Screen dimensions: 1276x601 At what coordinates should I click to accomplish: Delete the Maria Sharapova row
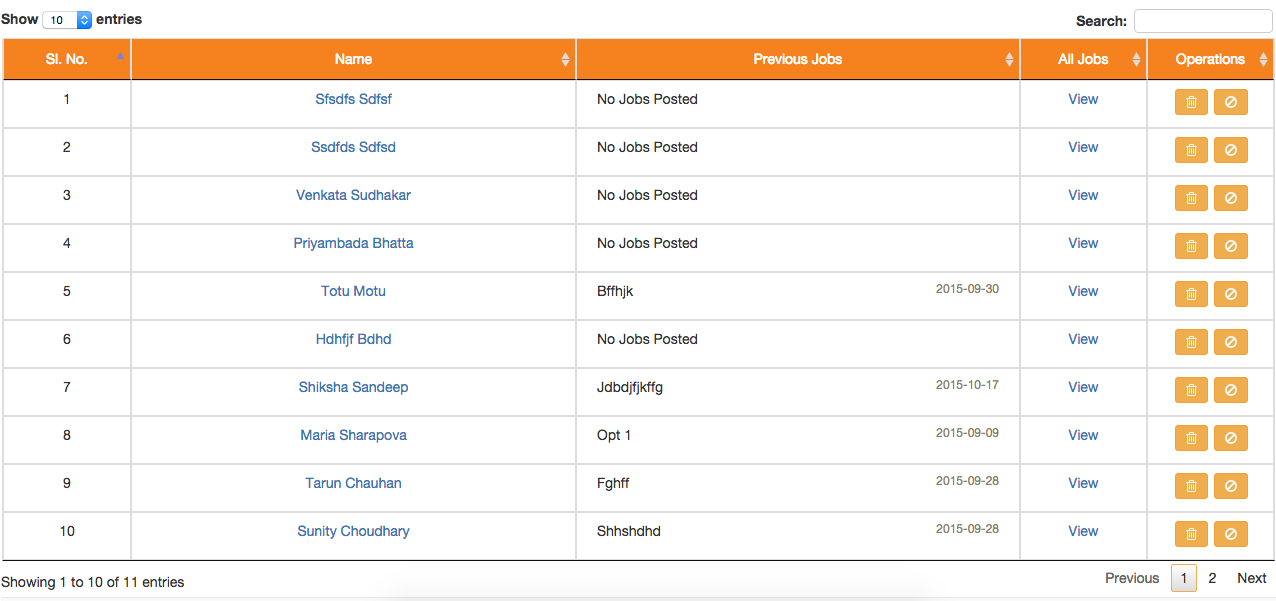(1191, 438)
